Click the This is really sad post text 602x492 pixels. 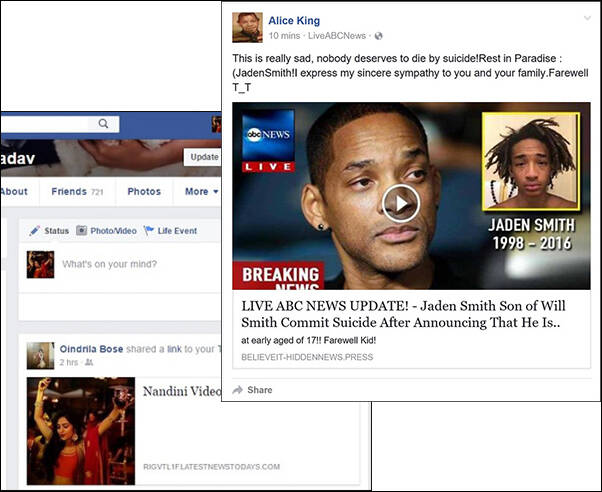click(x=410, y=73)
